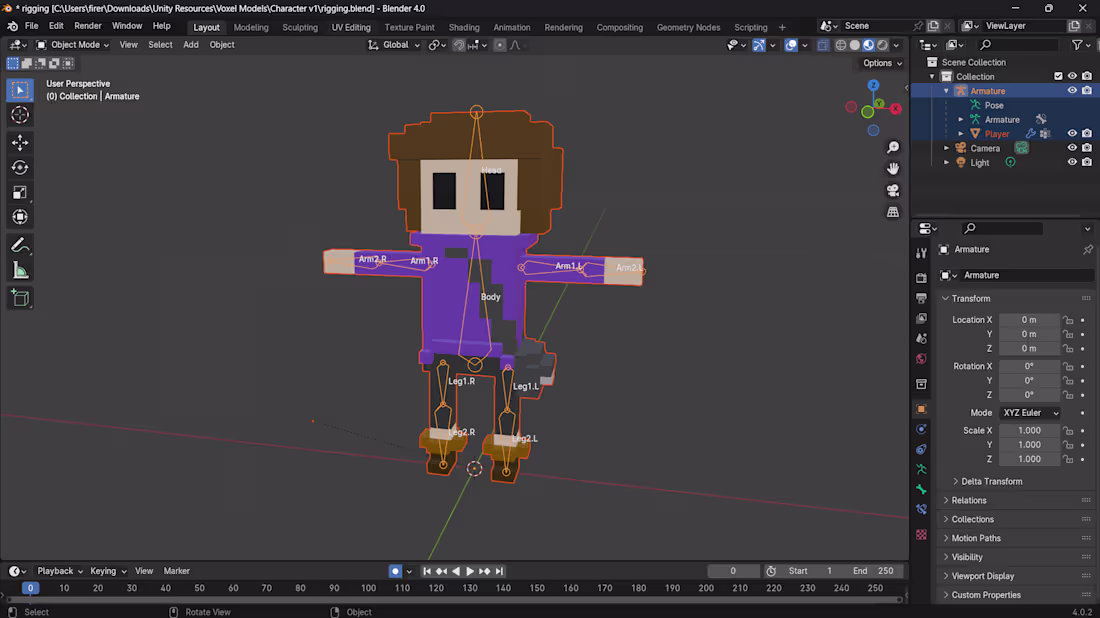Expand the Options panel in the viewport

tap(881, 62)
